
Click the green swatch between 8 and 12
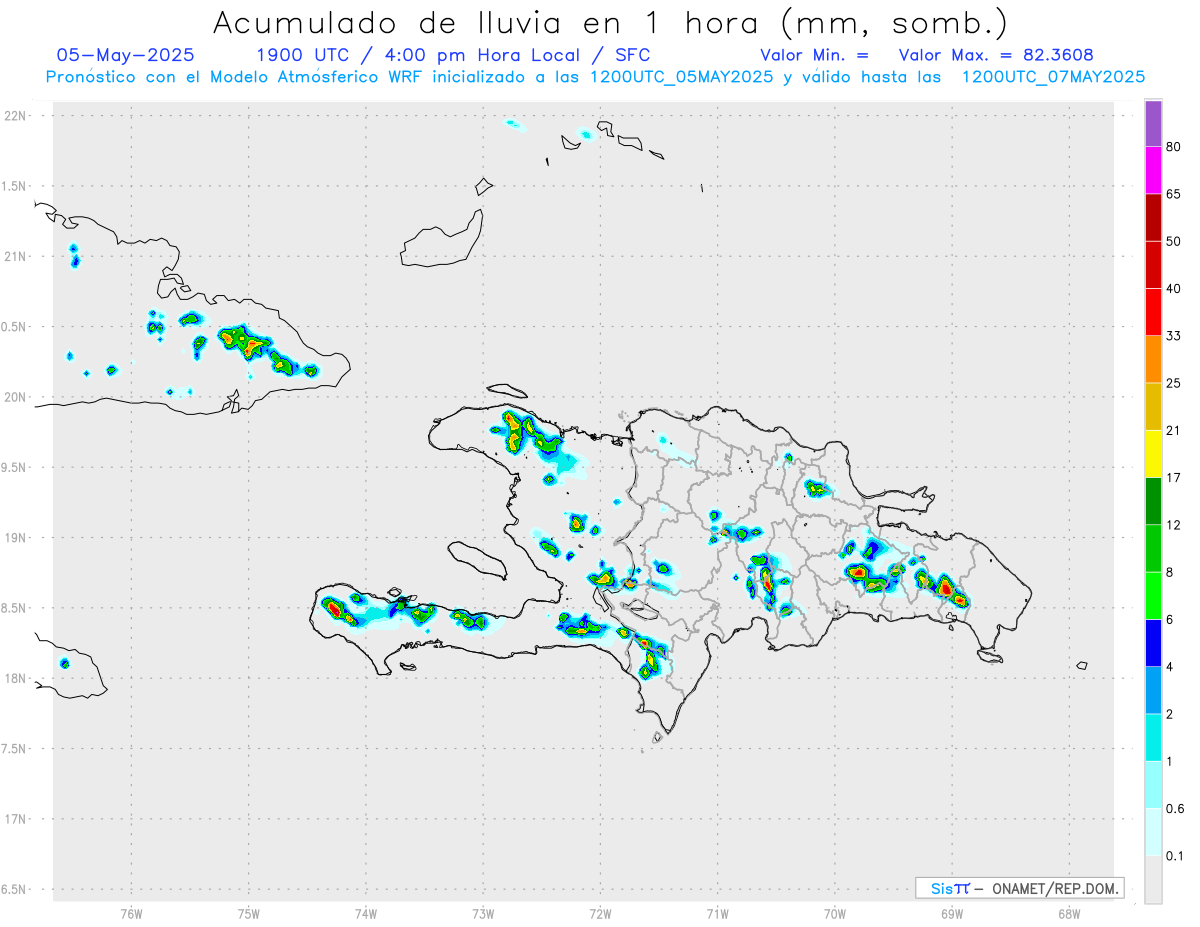coord(1153,549)
